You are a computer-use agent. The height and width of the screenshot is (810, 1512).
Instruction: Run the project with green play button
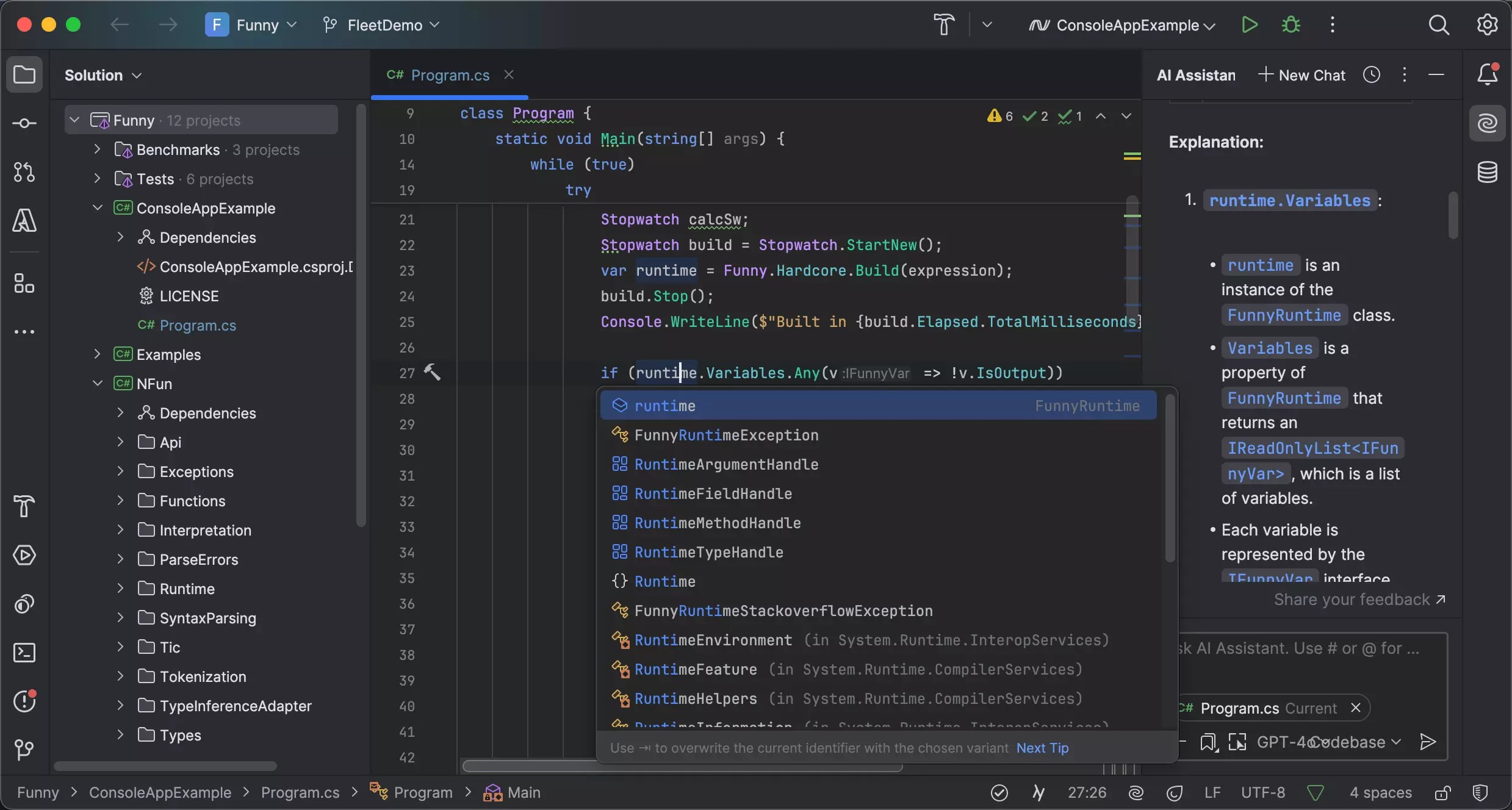pos(1248,24)
